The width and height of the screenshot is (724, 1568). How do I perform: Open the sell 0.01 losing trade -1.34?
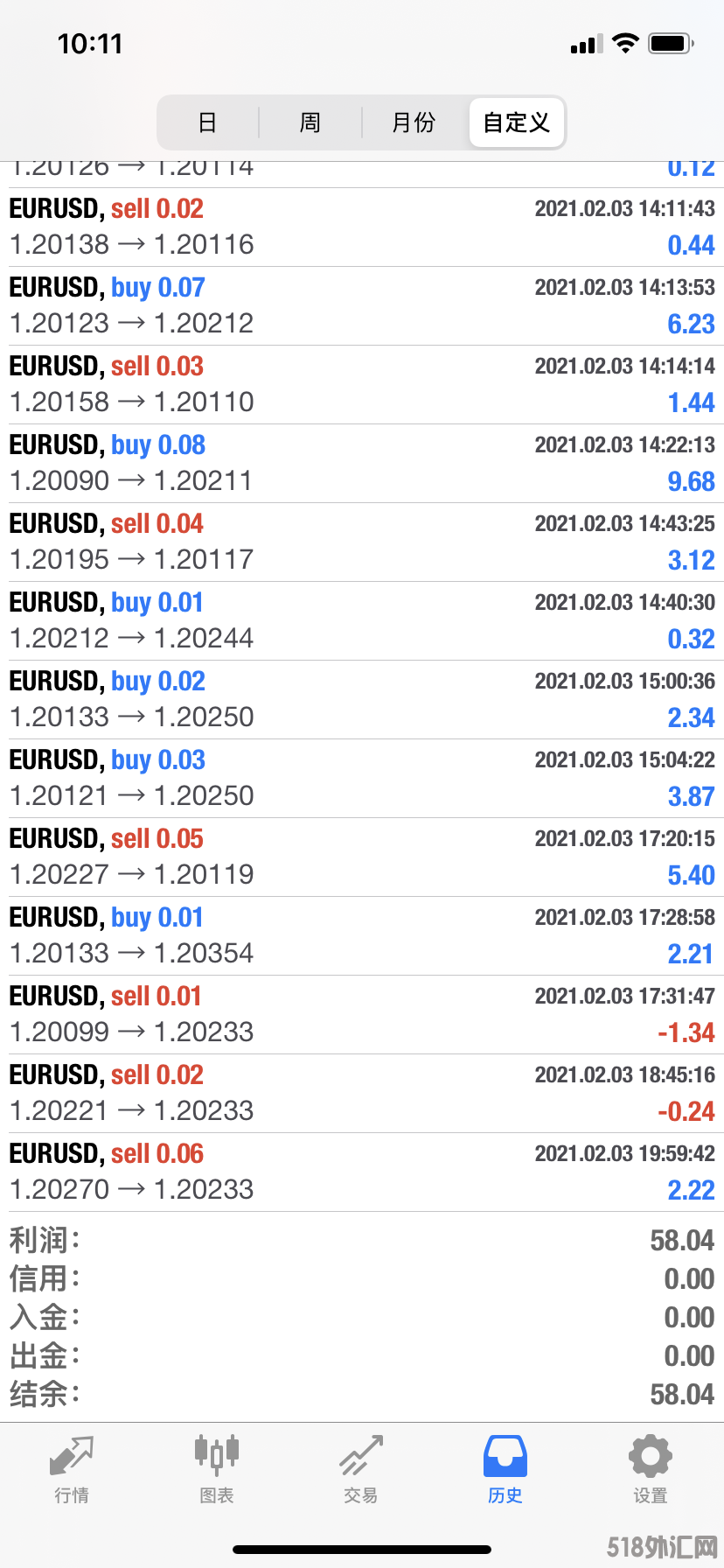coord(362,1015)
